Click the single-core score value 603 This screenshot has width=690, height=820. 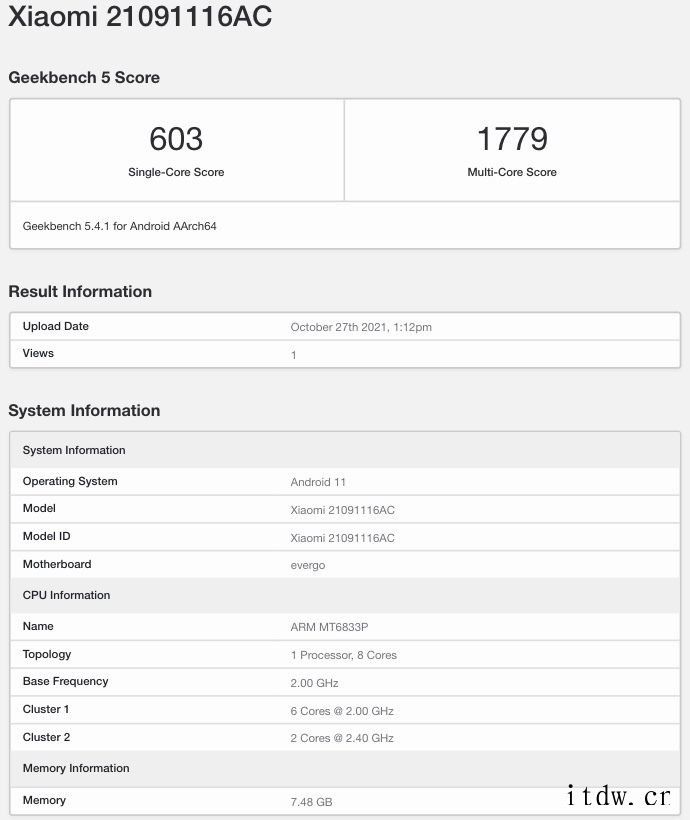[176, 139]
